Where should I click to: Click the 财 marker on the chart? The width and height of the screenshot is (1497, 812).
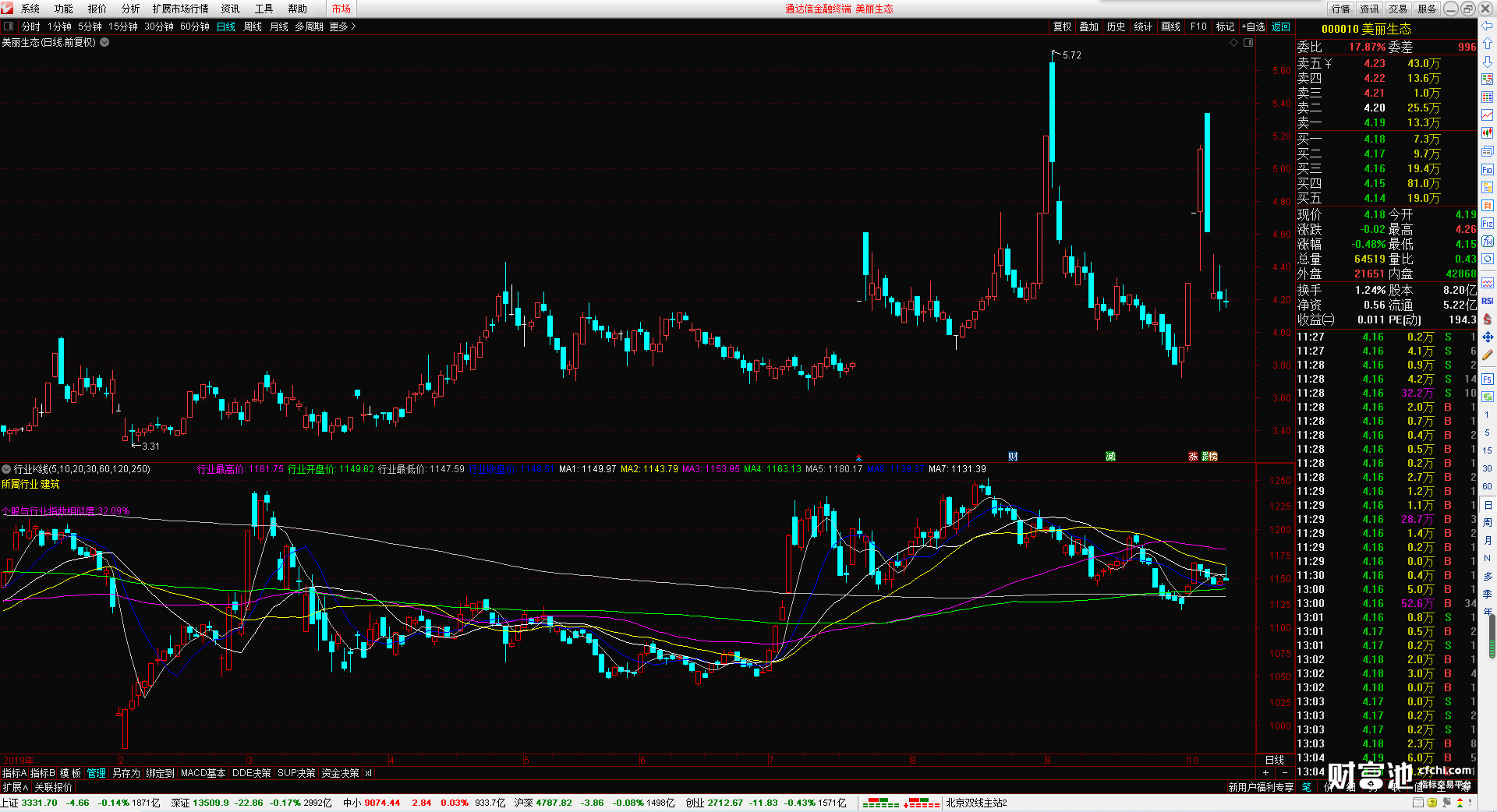pos(1013,457)
